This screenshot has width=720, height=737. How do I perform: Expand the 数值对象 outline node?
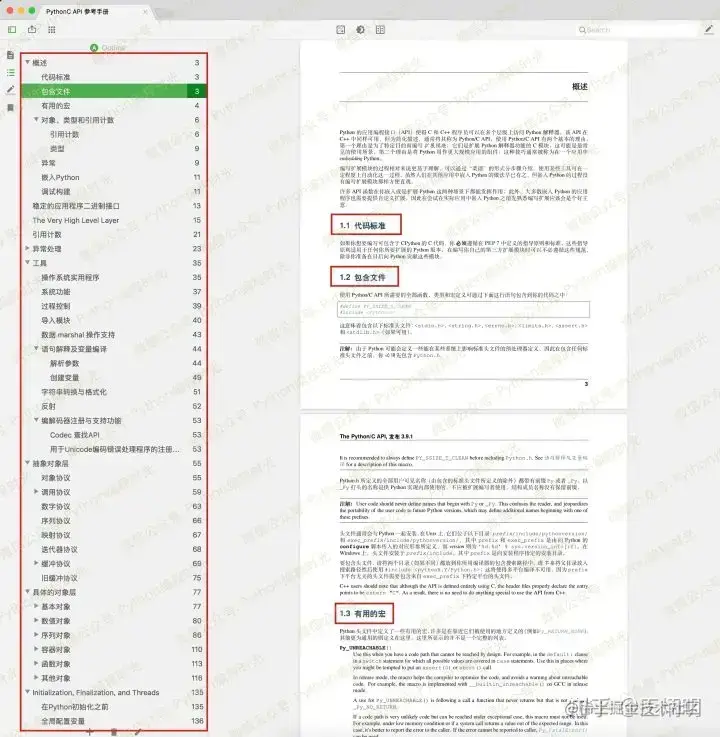(36, 620)
